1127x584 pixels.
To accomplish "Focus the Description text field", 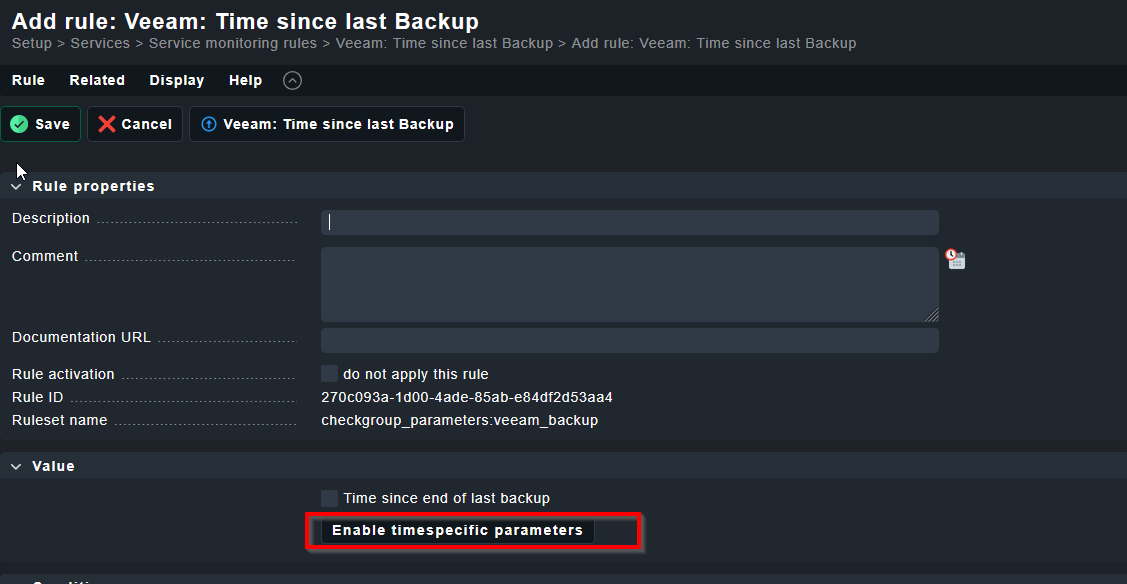I will 629,222.
